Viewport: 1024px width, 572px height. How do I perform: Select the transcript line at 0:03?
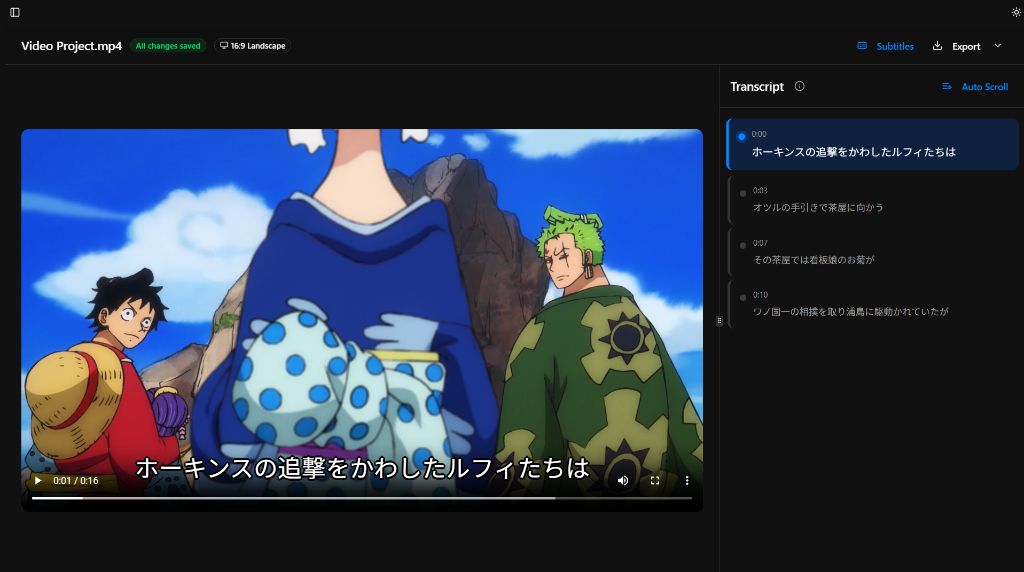click(x=872, y=200)
